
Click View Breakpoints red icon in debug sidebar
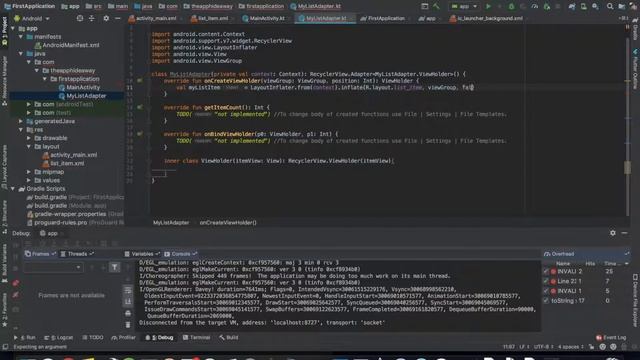click(16, 283)
